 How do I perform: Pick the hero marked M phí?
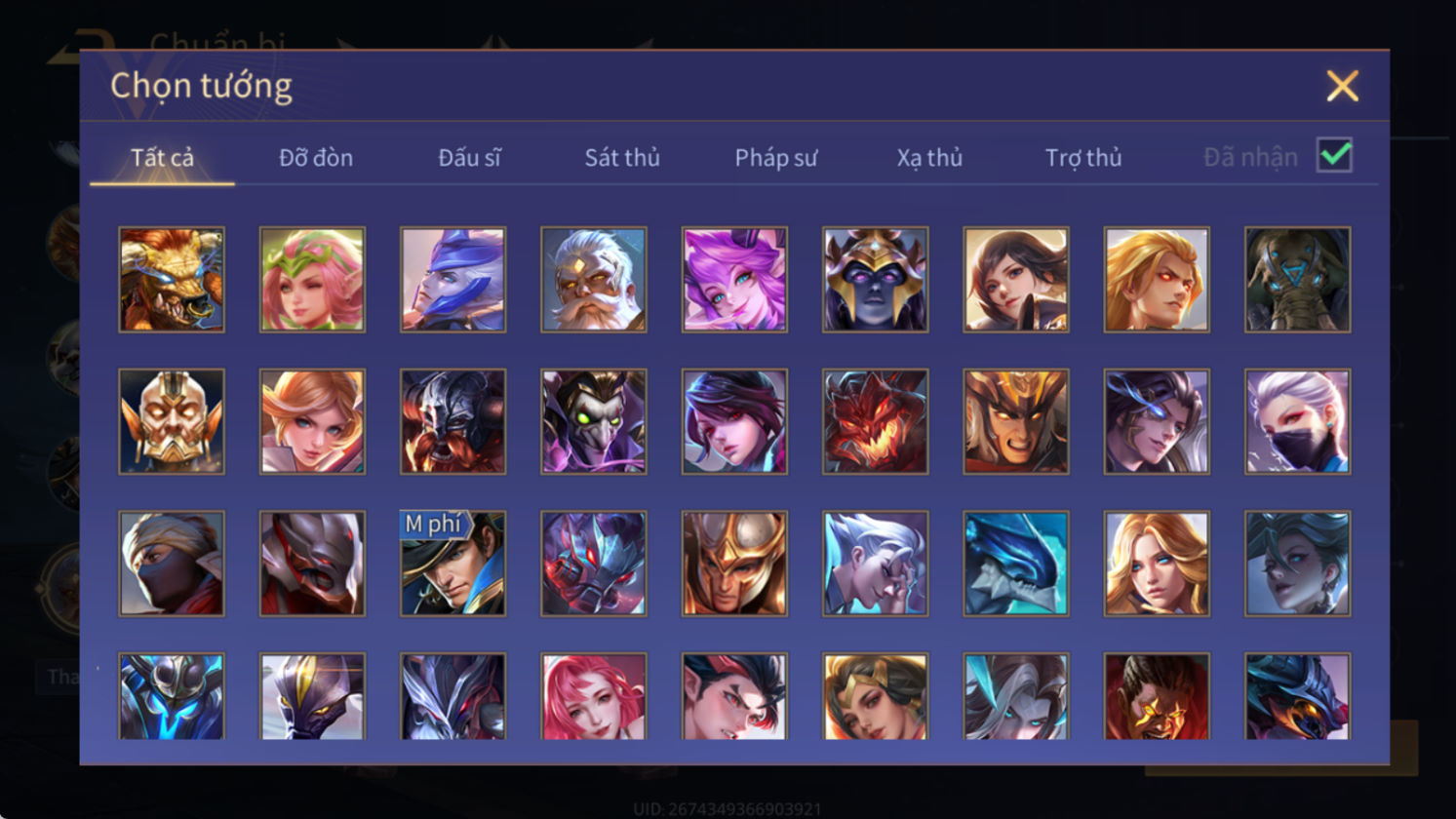[453, 564]
